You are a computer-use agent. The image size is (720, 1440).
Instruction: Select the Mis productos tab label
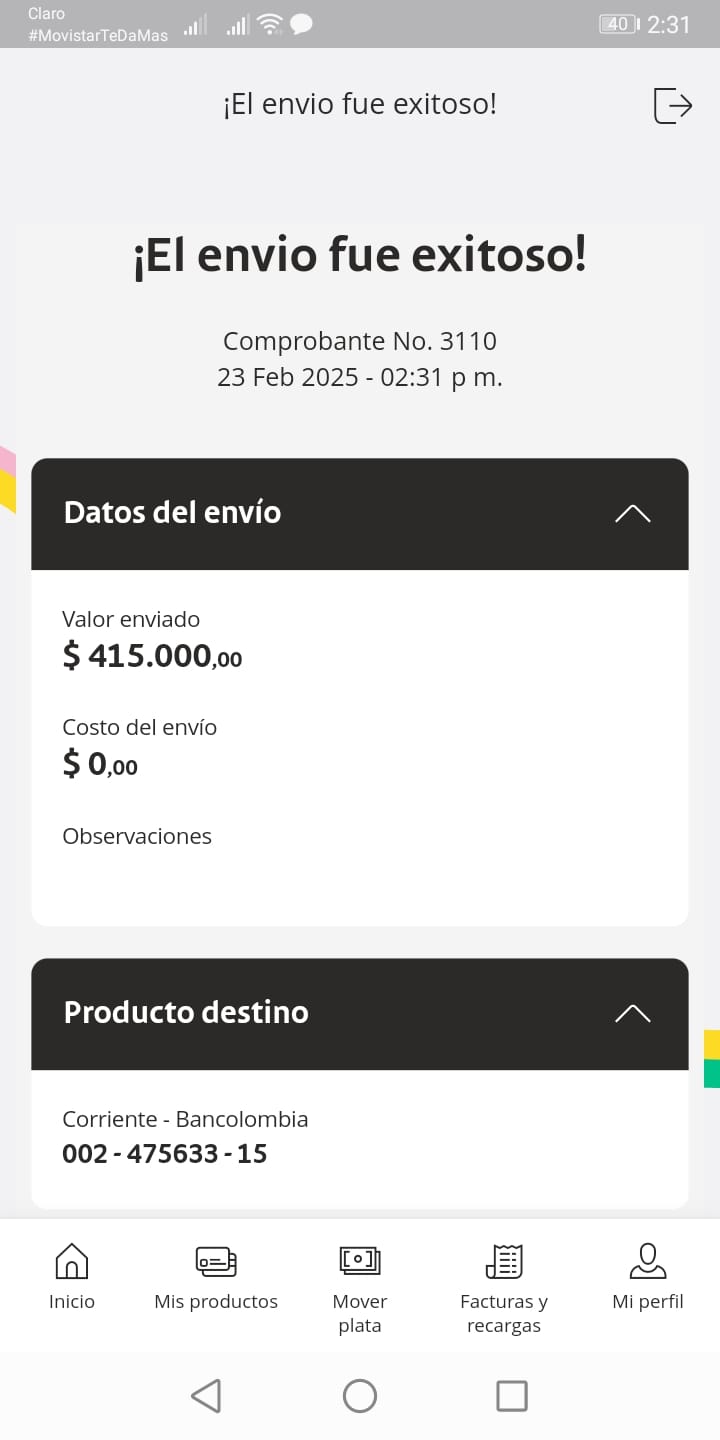click(x=216, y=1302)
